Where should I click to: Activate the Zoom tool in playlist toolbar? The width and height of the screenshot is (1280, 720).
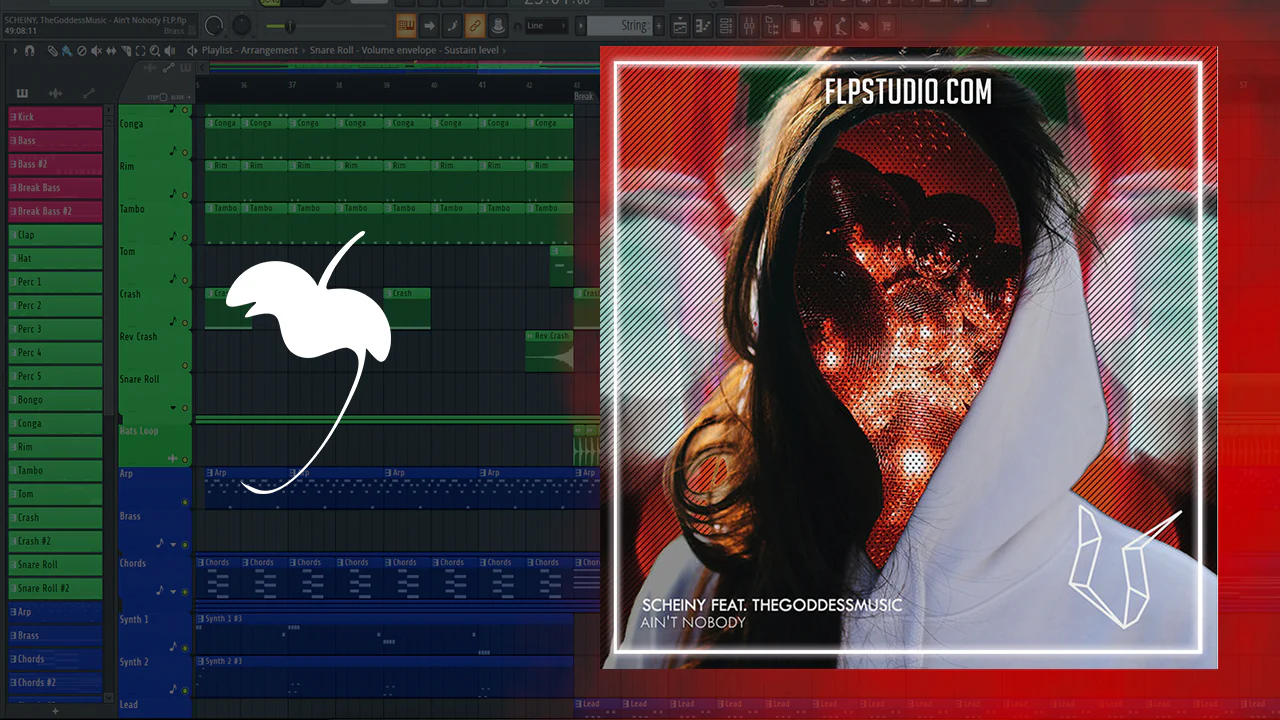(x=154, y=50)
